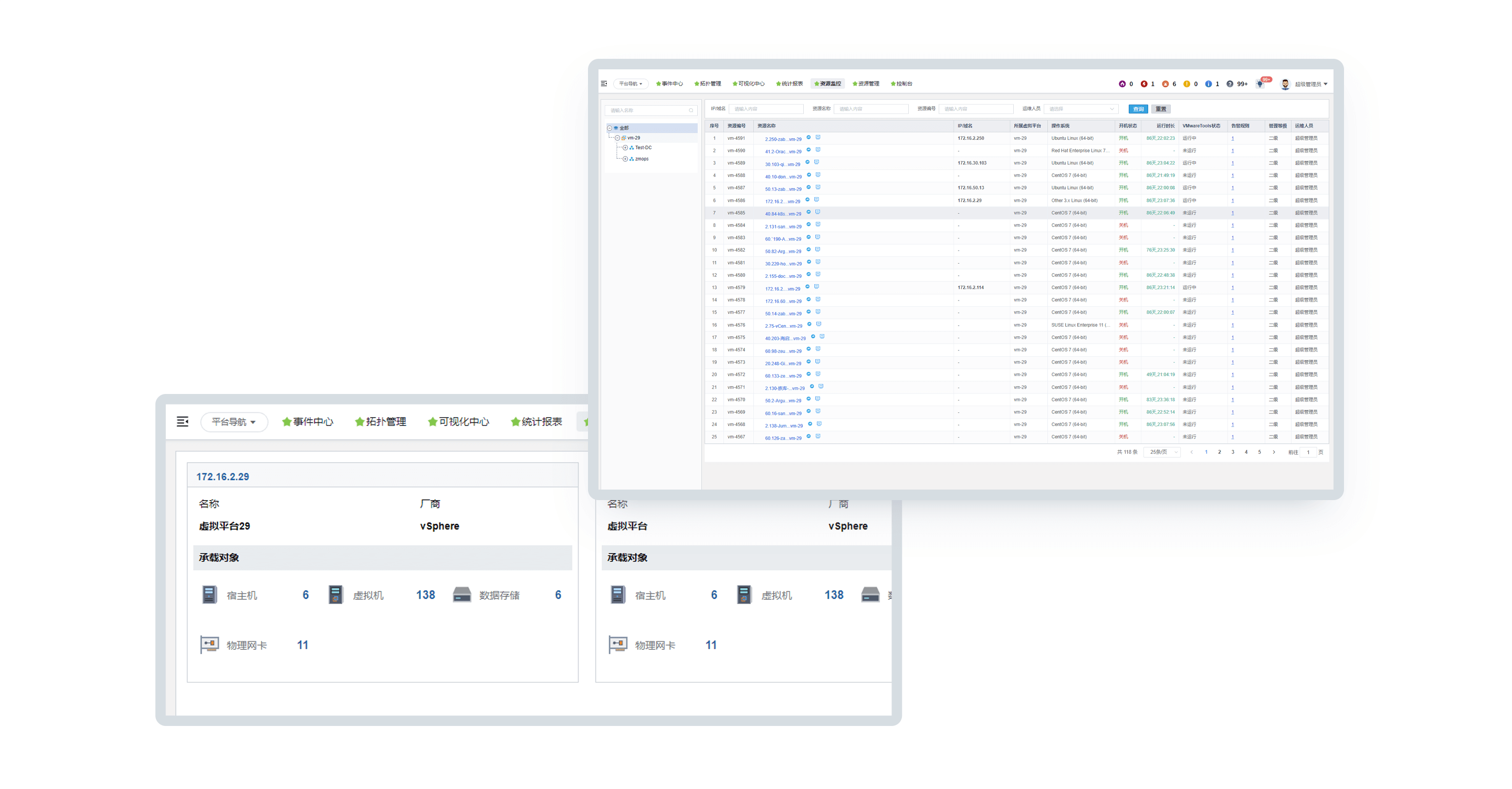Click the next page arrow in pagination
The height and width of the screenshot is (789, 1512).
tap(1273, 452)
